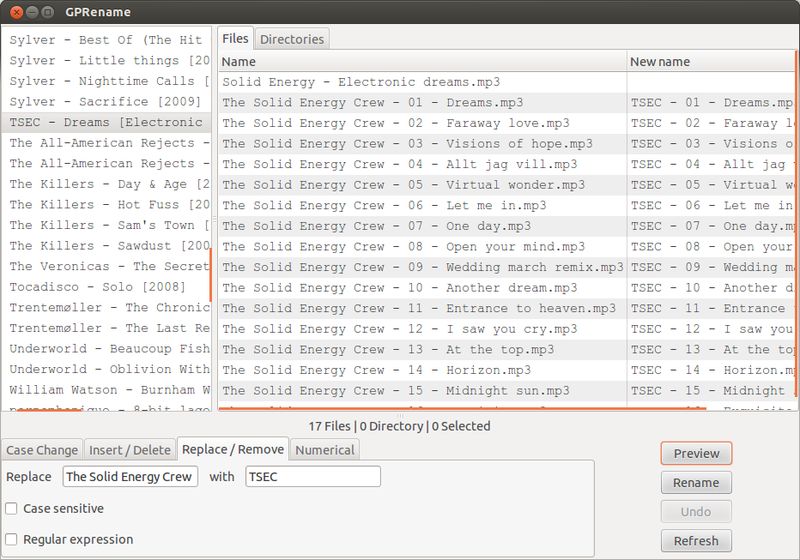Open folder 'The Killers - Hot Fuss'

[x=106, y=205]
